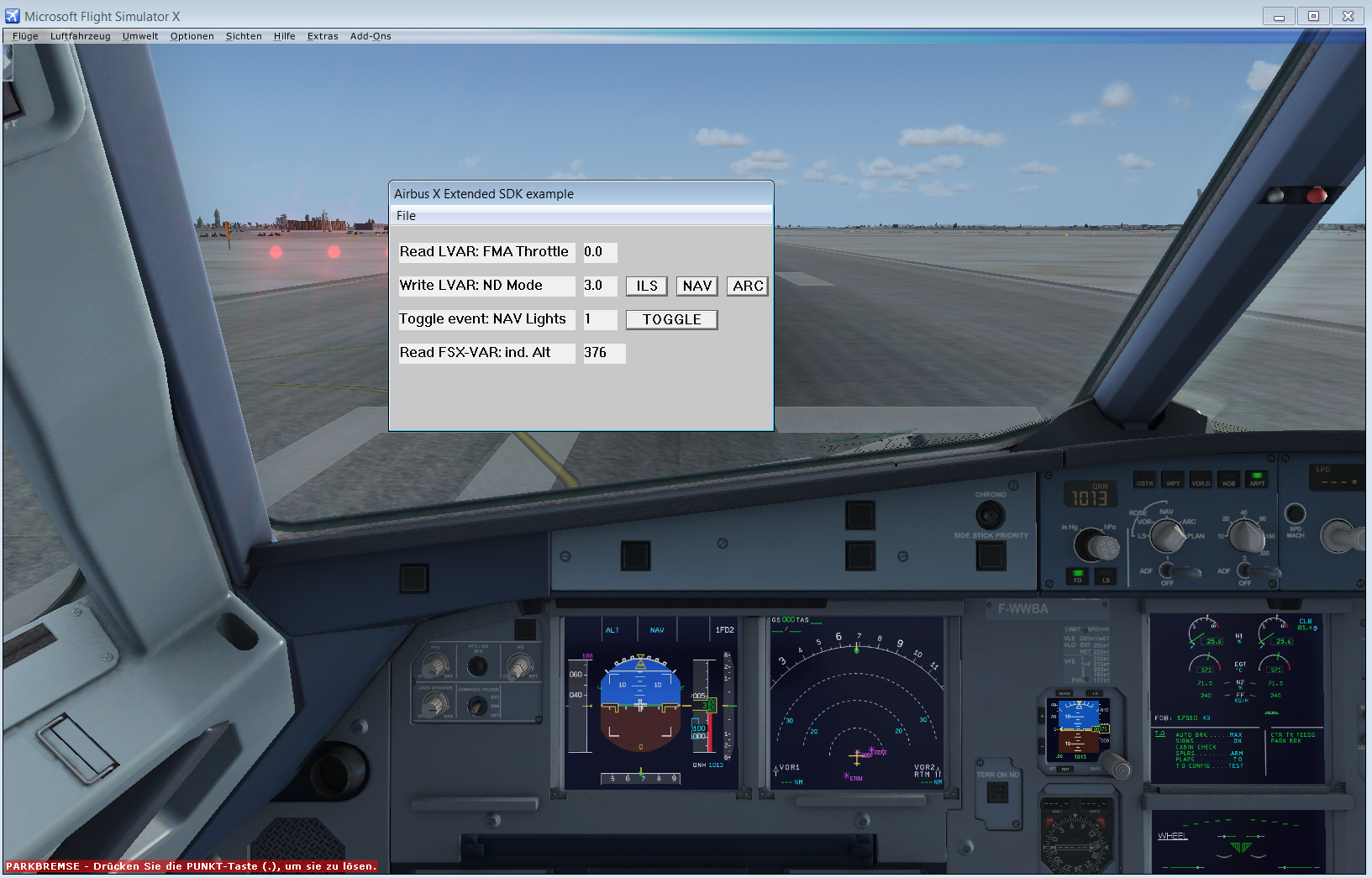Viewport: 1372px width, 878px height.
Task: Click the TERR ON ND pushbutton
Action: [997, 792]
